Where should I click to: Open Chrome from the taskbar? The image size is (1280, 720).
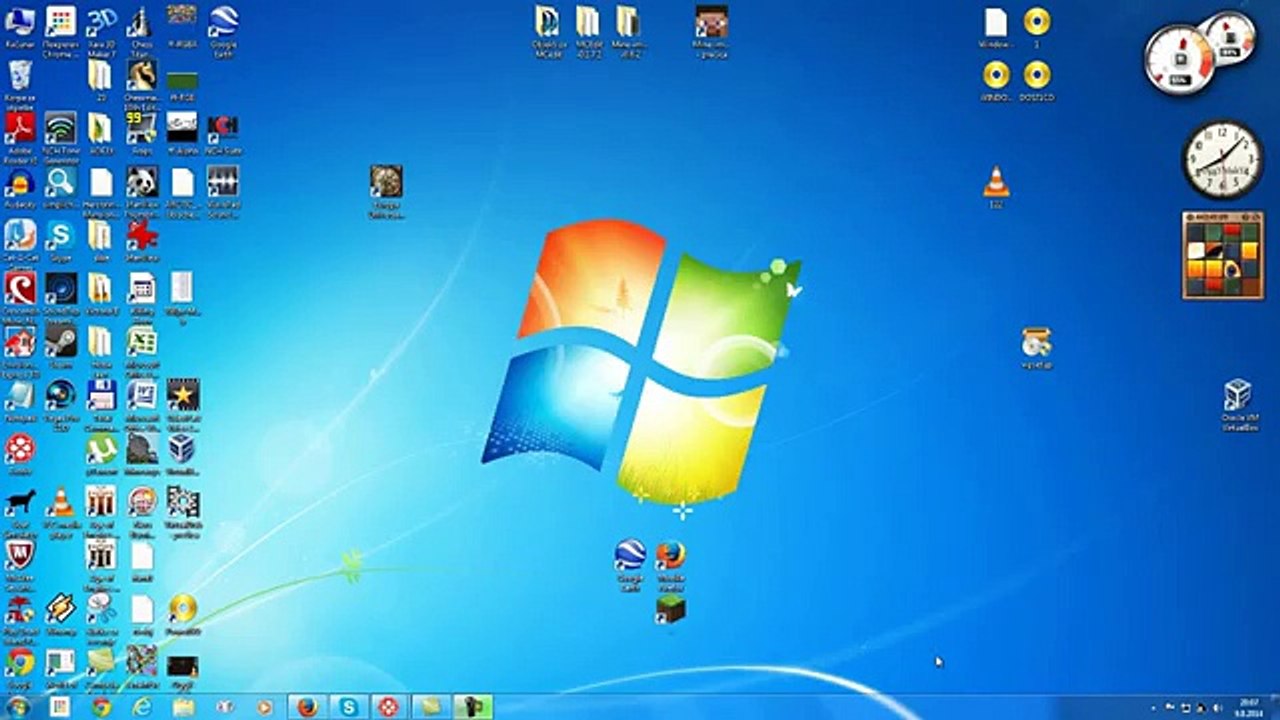coord(101,707)
